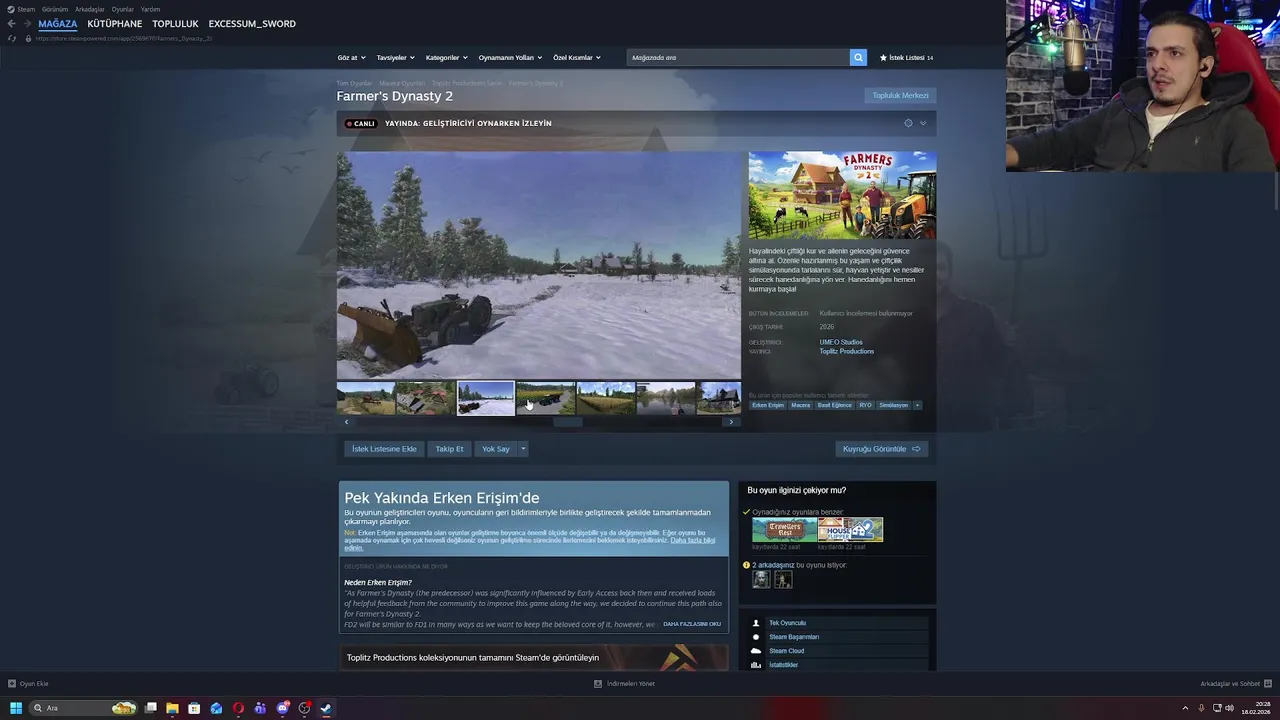Screen dimensions: 1280x720
Task: Open Arkadaşlar ve Sohbet panel
Action: click(x=1235, y=684)
